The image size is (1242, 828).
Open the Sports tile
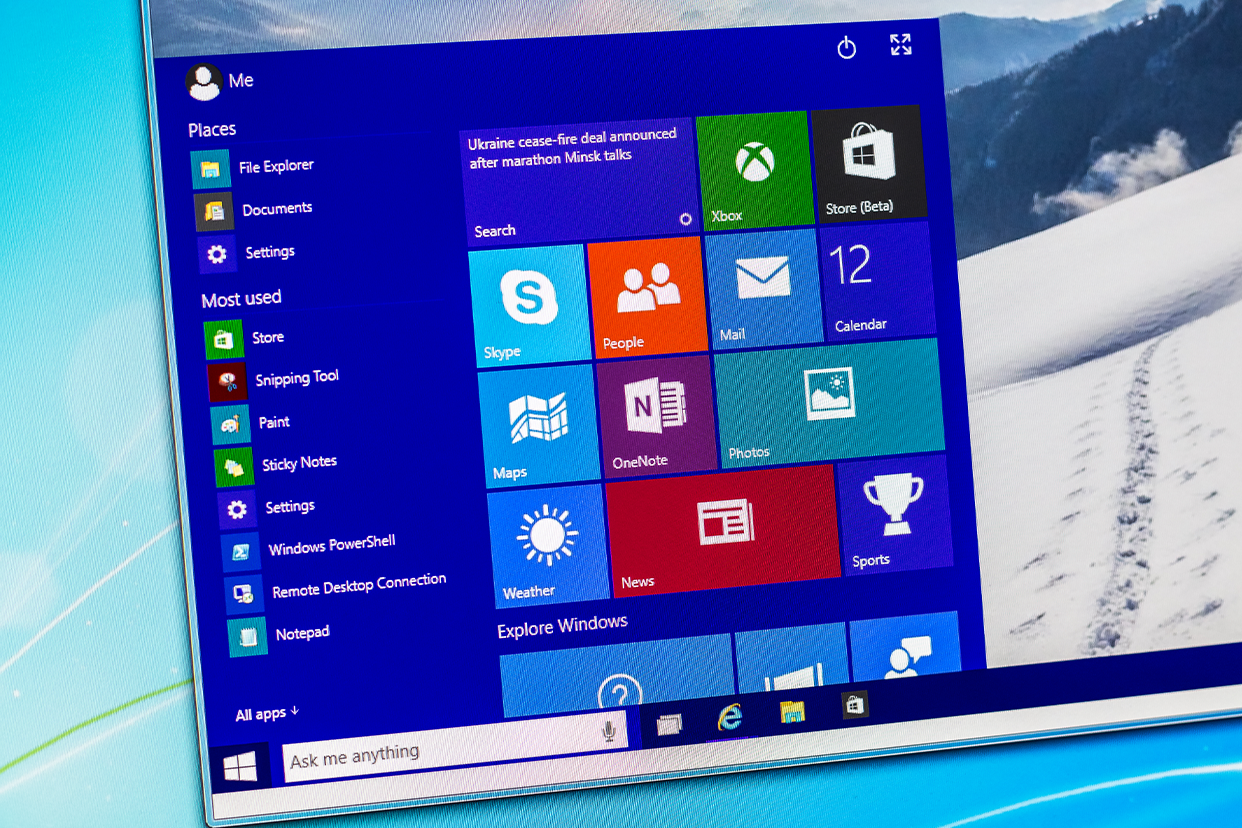(894, 516)
